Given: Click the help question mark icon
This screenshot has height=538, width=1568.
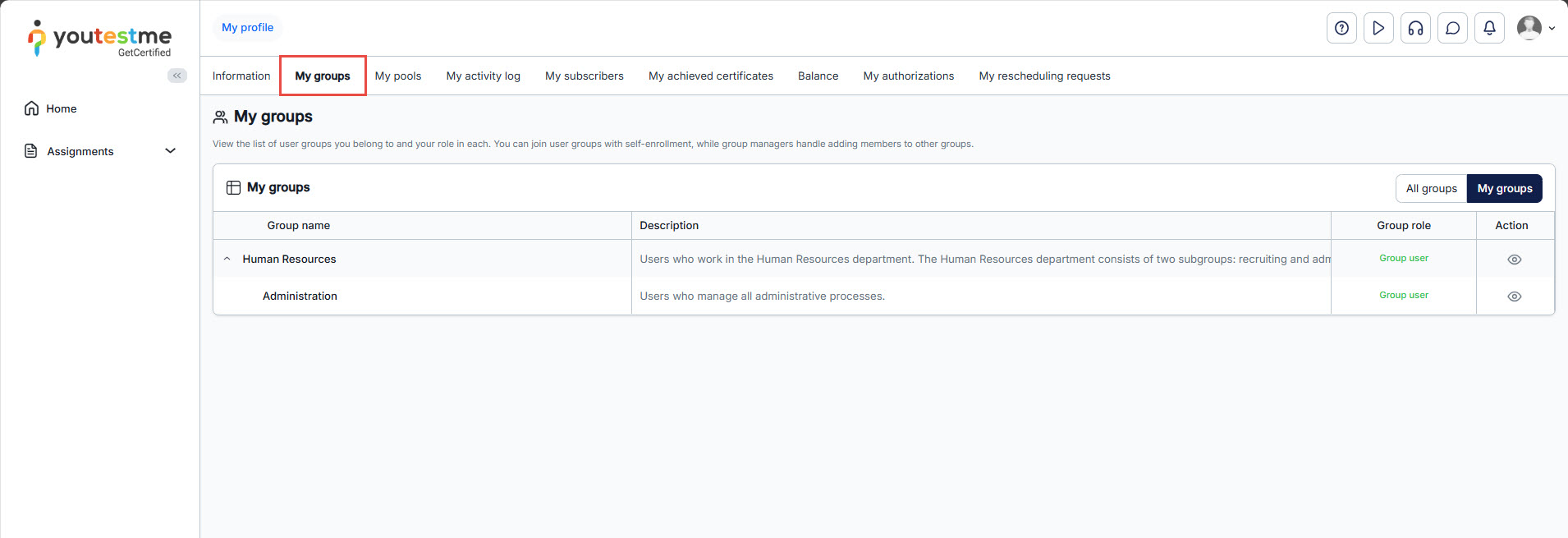Looking at the screenshot, I should (1341, 28).
